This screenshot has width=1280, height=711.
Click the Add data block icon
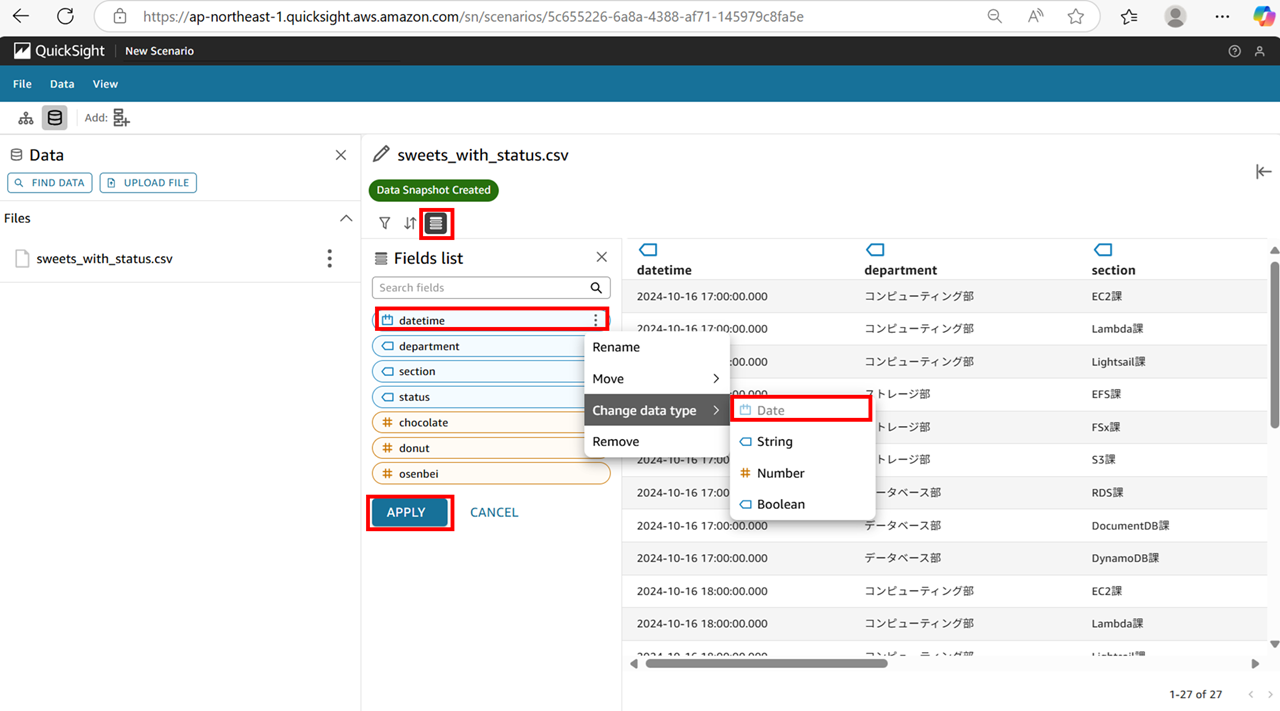tap(121, 118)
